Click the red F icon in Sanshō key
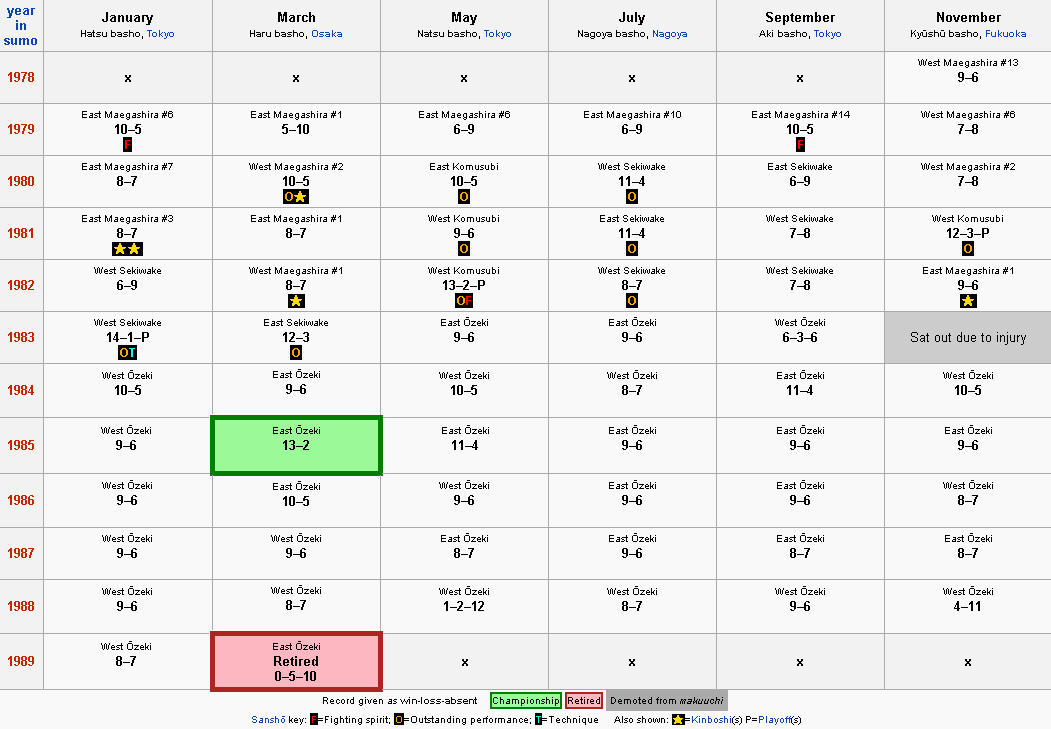The height and width of the screenshot is (729, 1051). pyautogui.click(x=313, y=720)
